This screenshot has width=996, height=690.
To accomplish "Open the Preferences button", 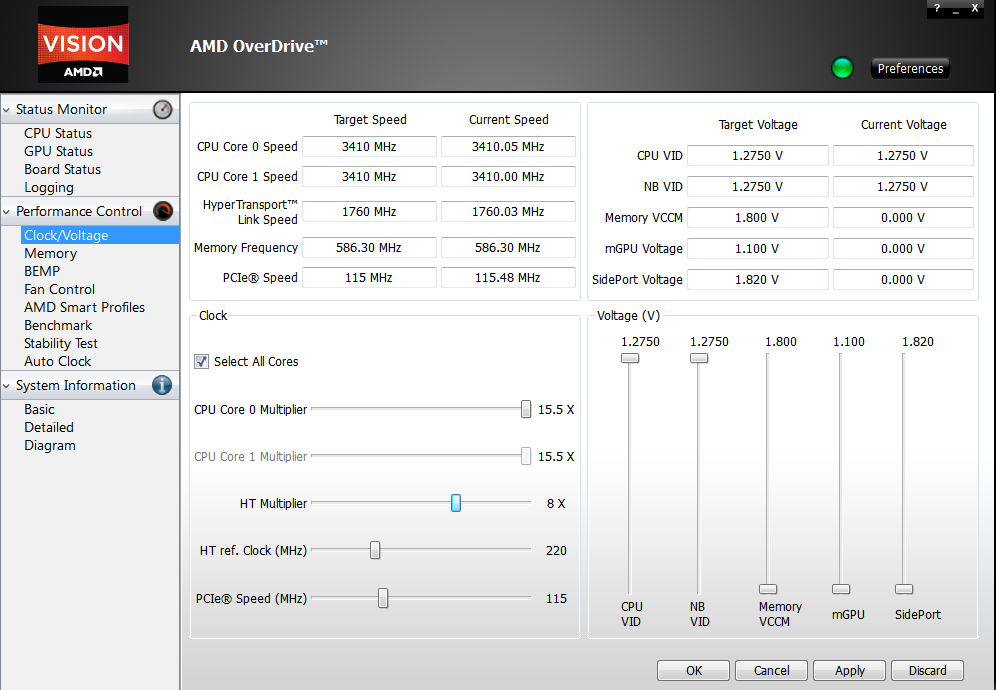I will coord(910,69).
